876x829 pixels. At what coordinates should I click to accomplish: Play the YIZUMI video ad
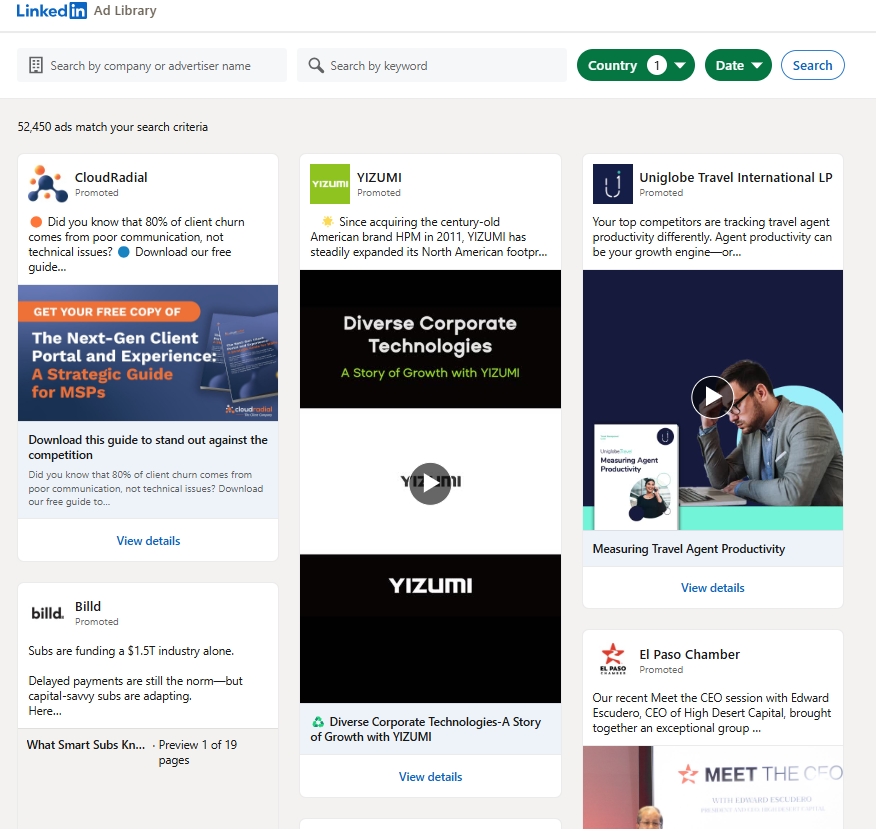(x=430, y=484)
